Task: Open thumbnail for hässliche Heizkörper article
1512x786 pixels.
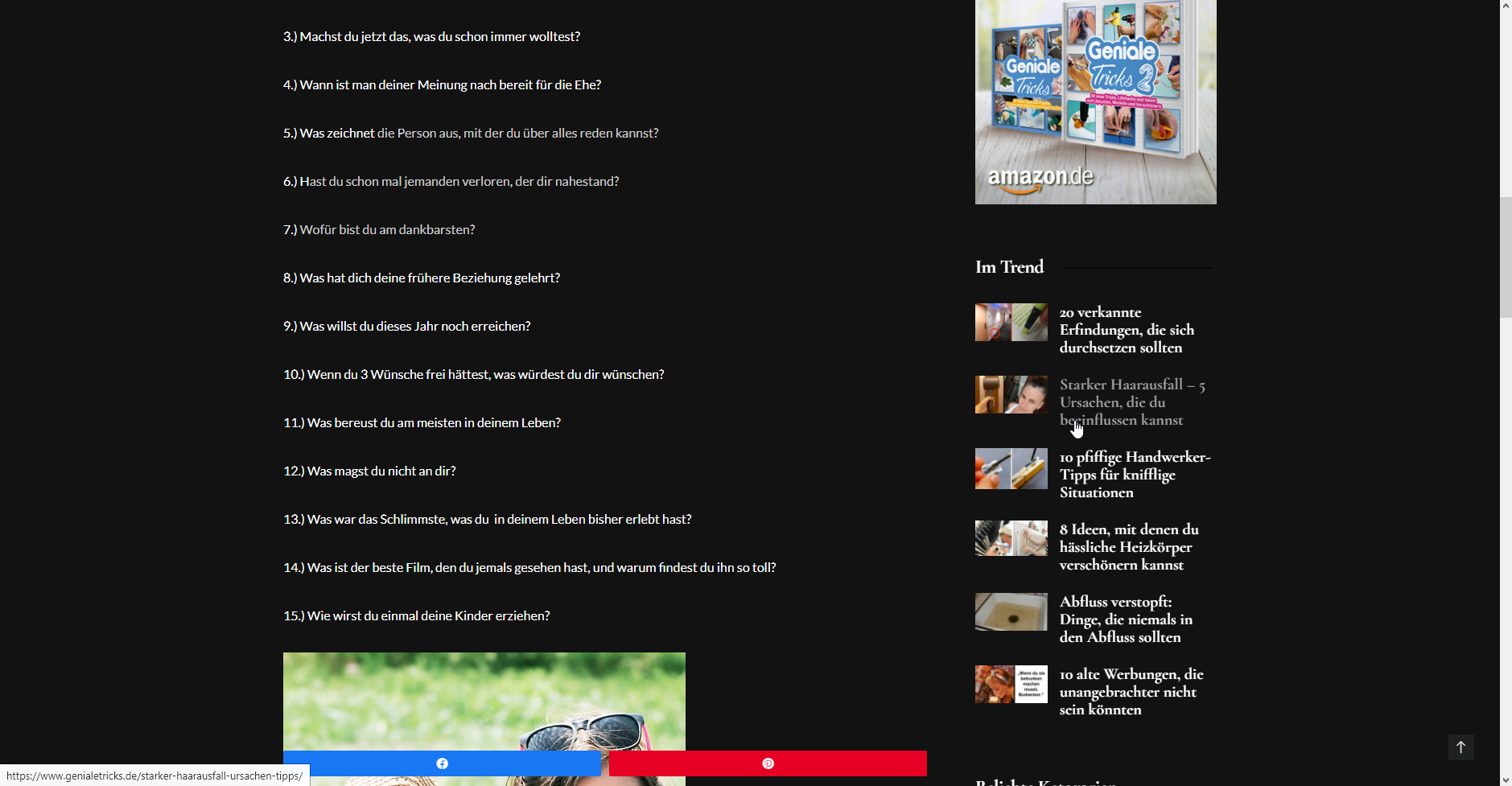Action: 1011,539
